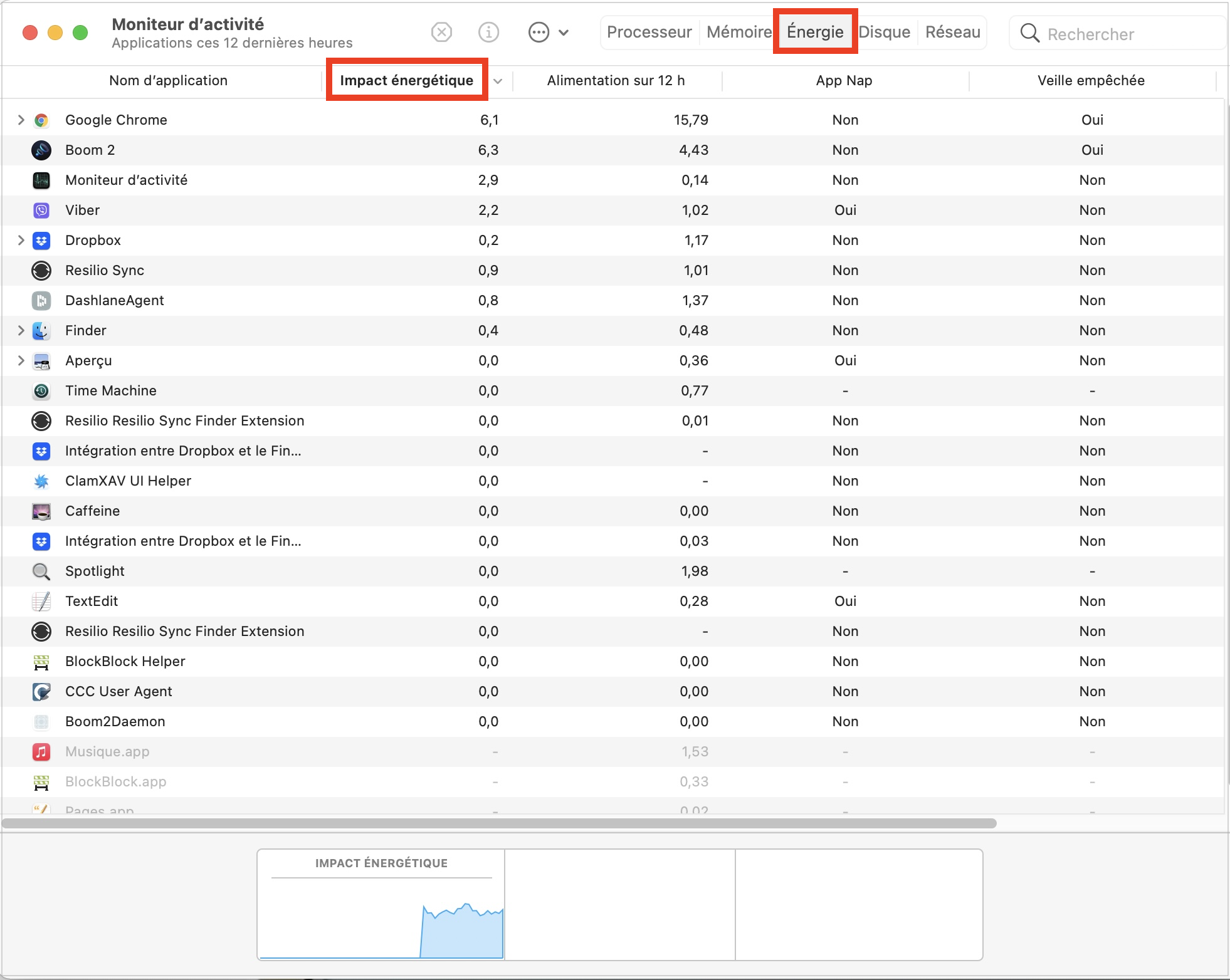This screenshot has height=980, width=1230.
Task: Switch to the Disque tab
Action: (x=884, y=32)
